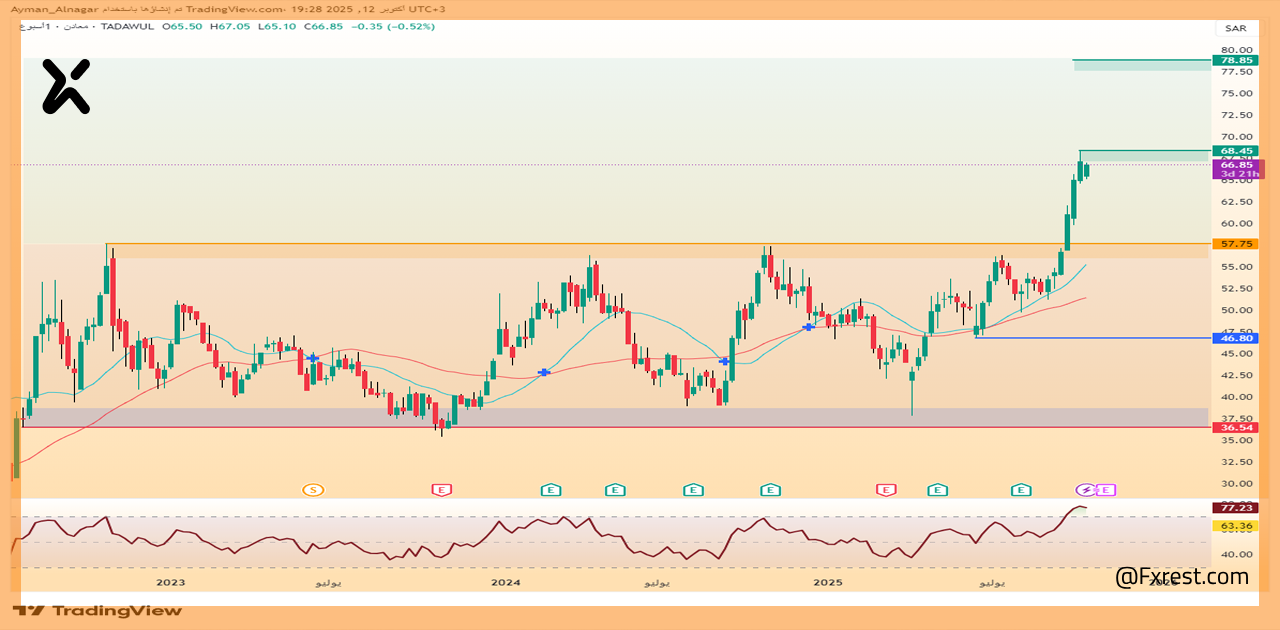
Task: Open the SAR currency selector
Action: [1235, 28]
